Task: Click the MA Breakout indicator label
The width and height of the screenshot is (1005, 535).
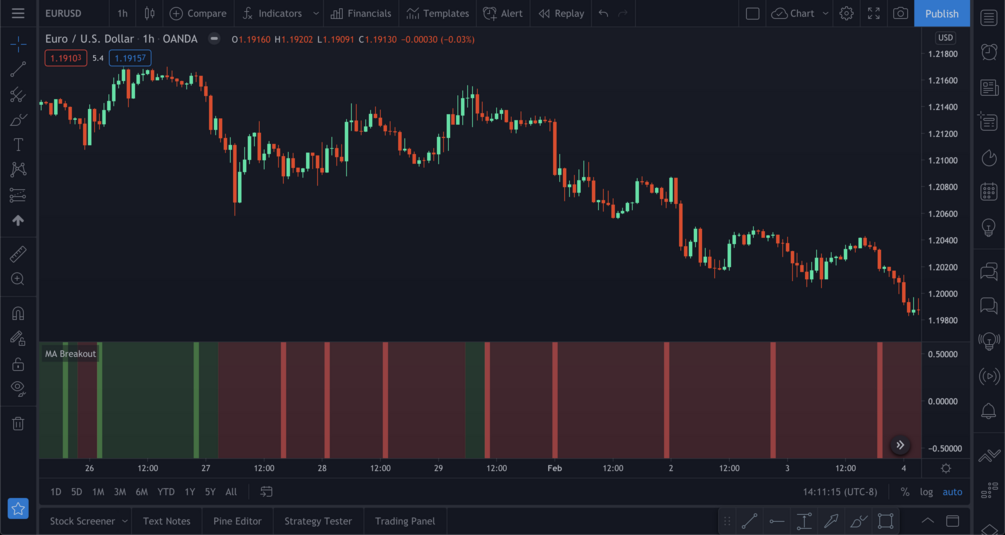Action: (71, 354)
